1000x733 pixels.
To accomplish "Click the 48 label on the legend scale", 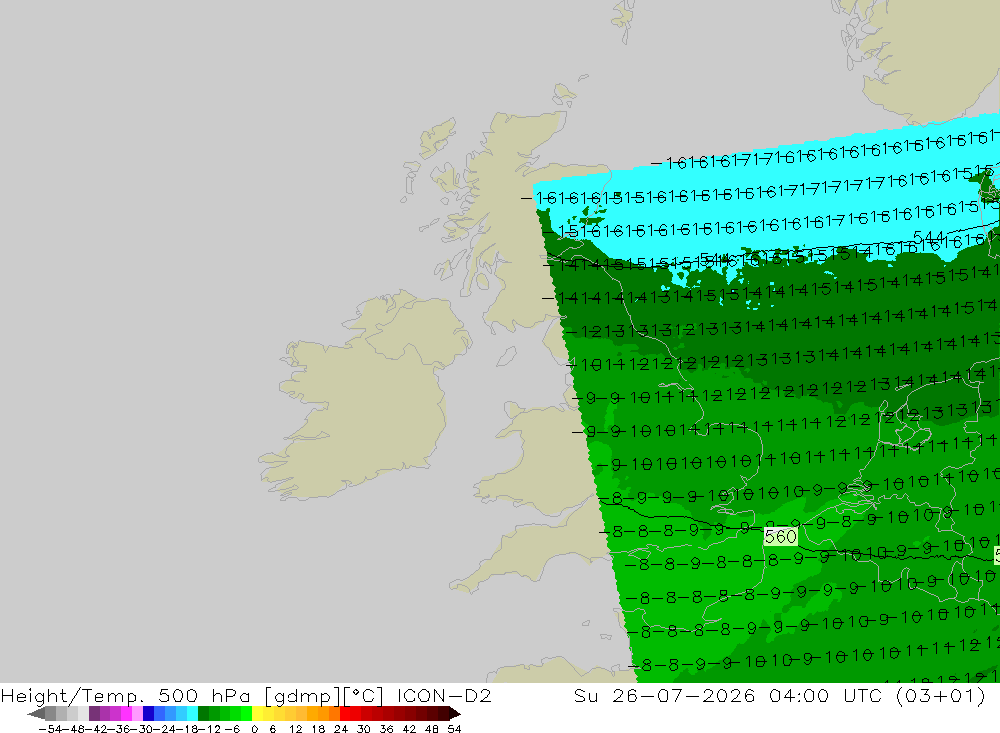I will 432,729.
